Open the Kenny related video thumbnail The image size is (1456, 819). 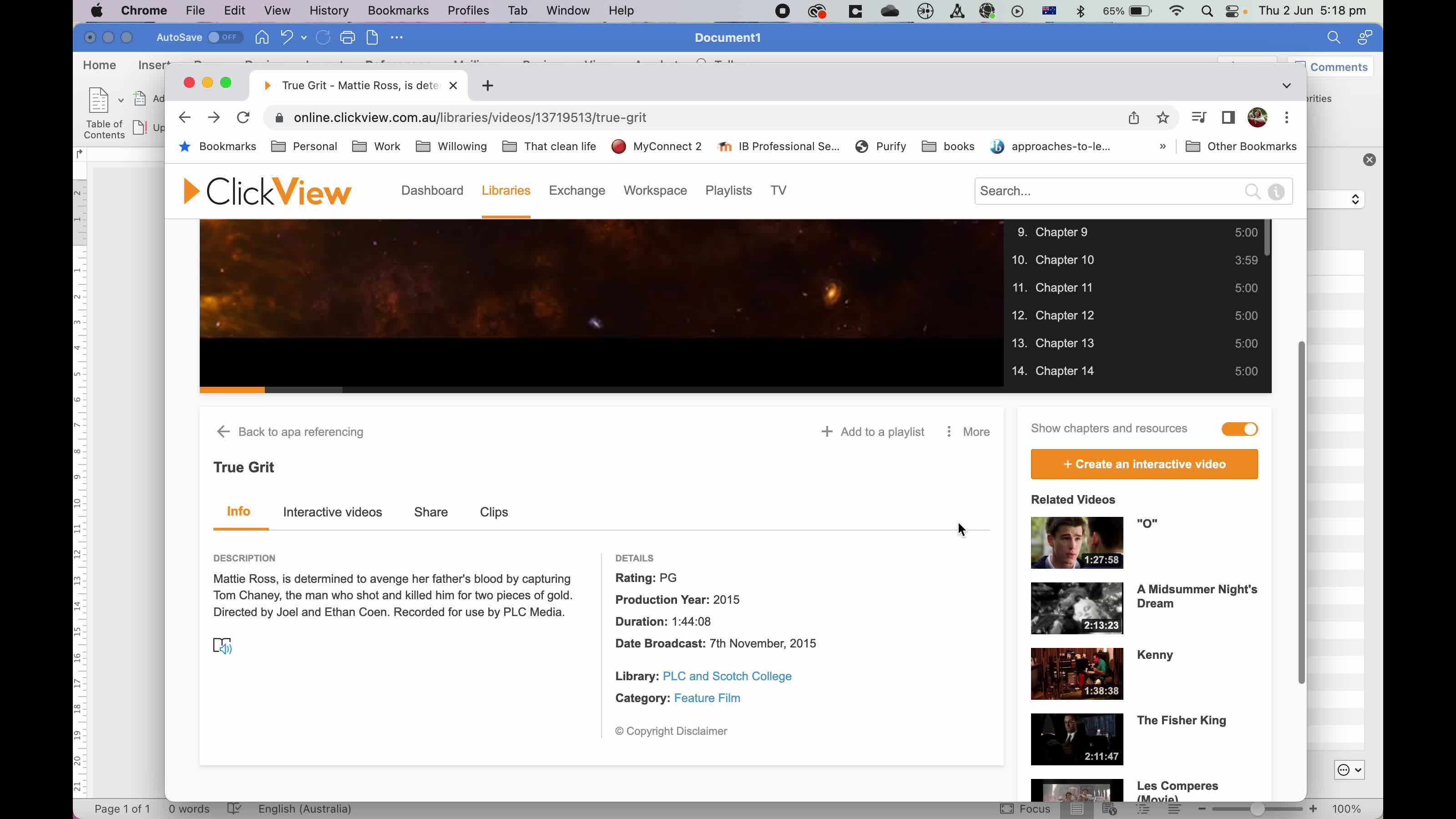[1077, 674]
